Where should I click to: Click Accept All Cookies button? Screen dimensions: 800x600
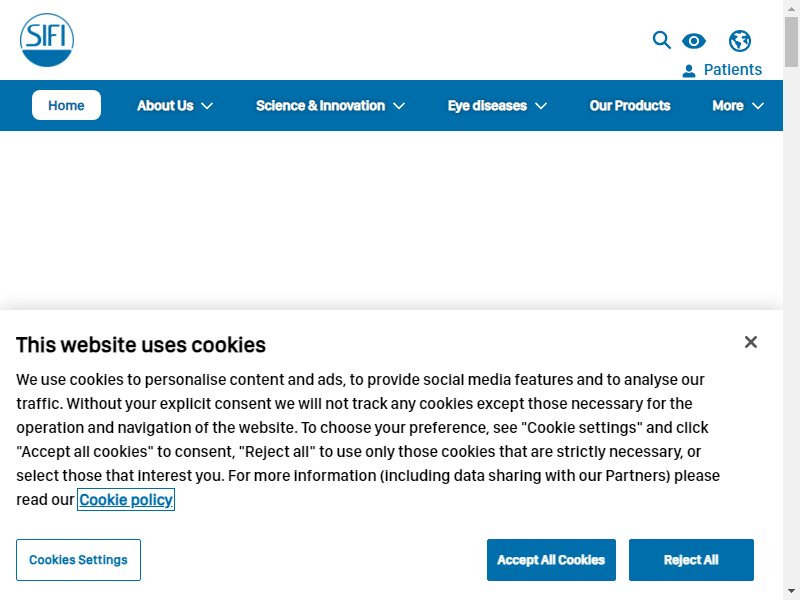[551, 560]
